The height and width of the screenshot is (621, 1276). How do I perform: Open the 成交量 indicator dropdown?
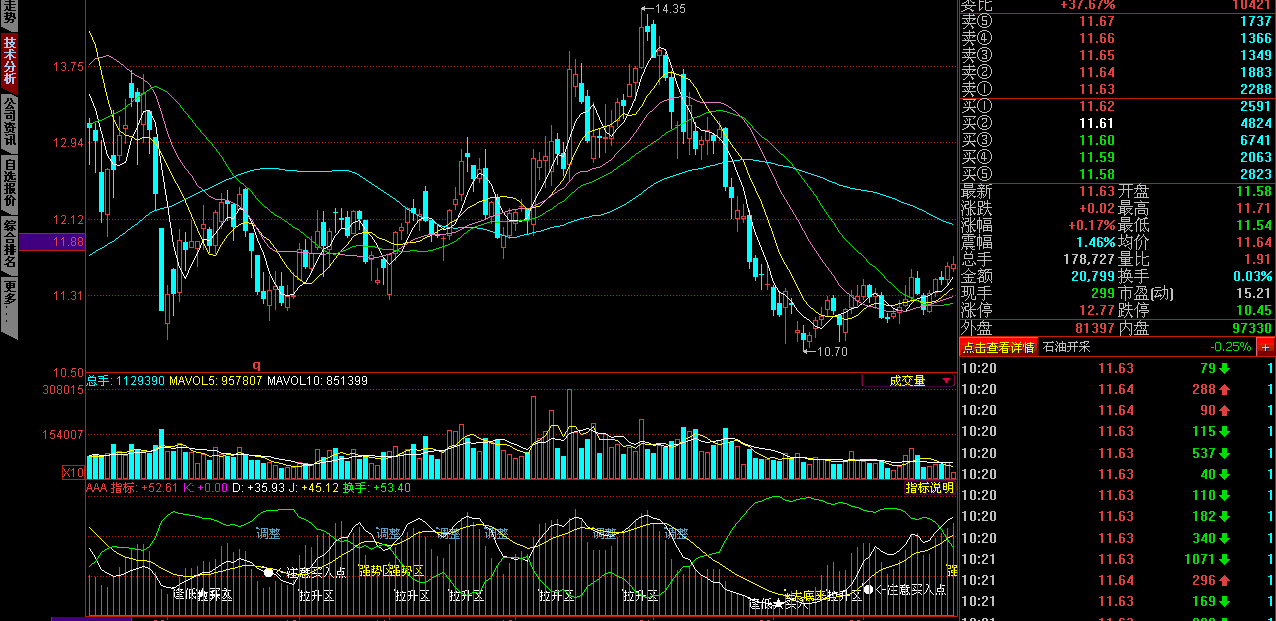[x=908, y=380]
